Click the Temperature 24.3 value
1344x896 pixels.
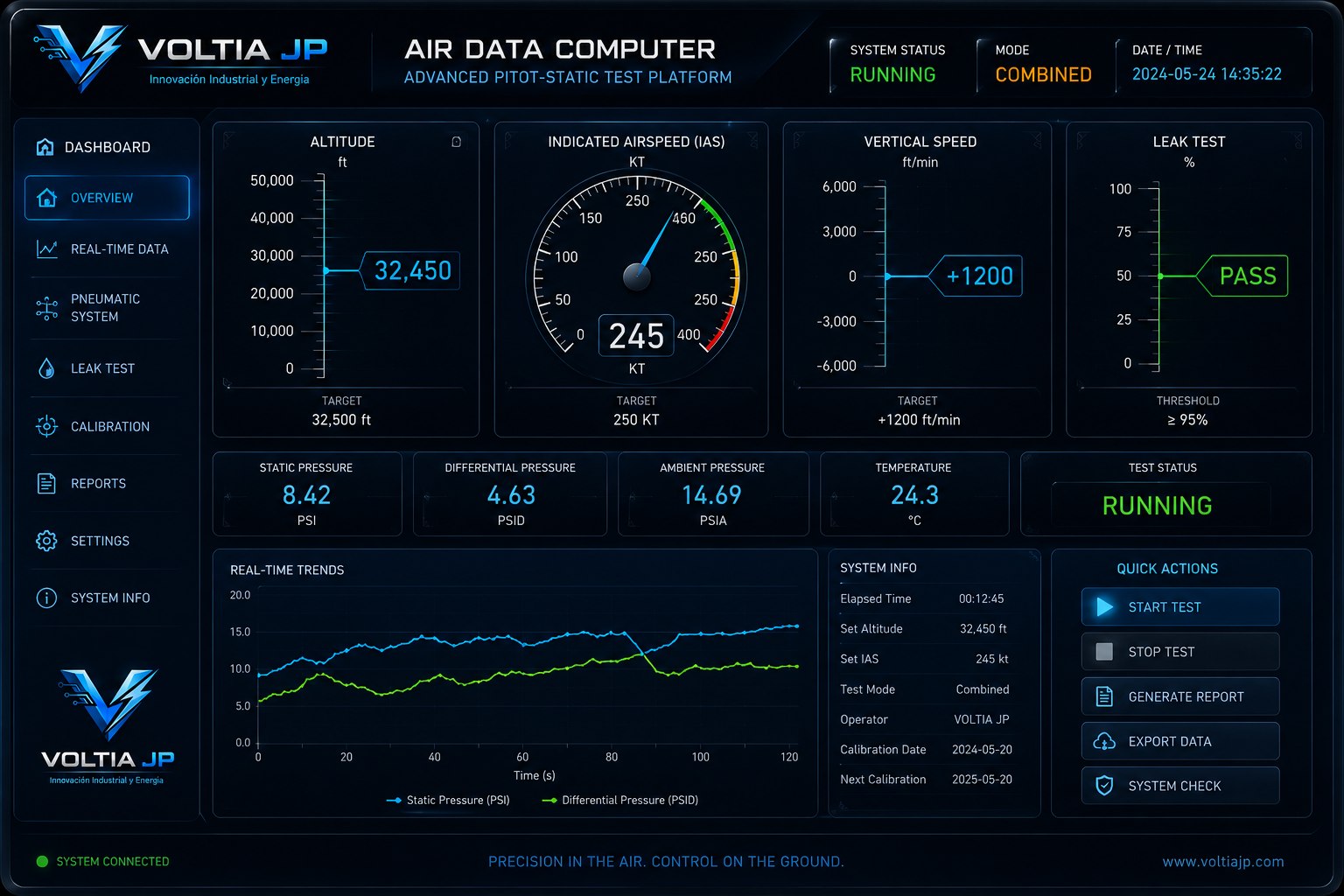point(914,495)
